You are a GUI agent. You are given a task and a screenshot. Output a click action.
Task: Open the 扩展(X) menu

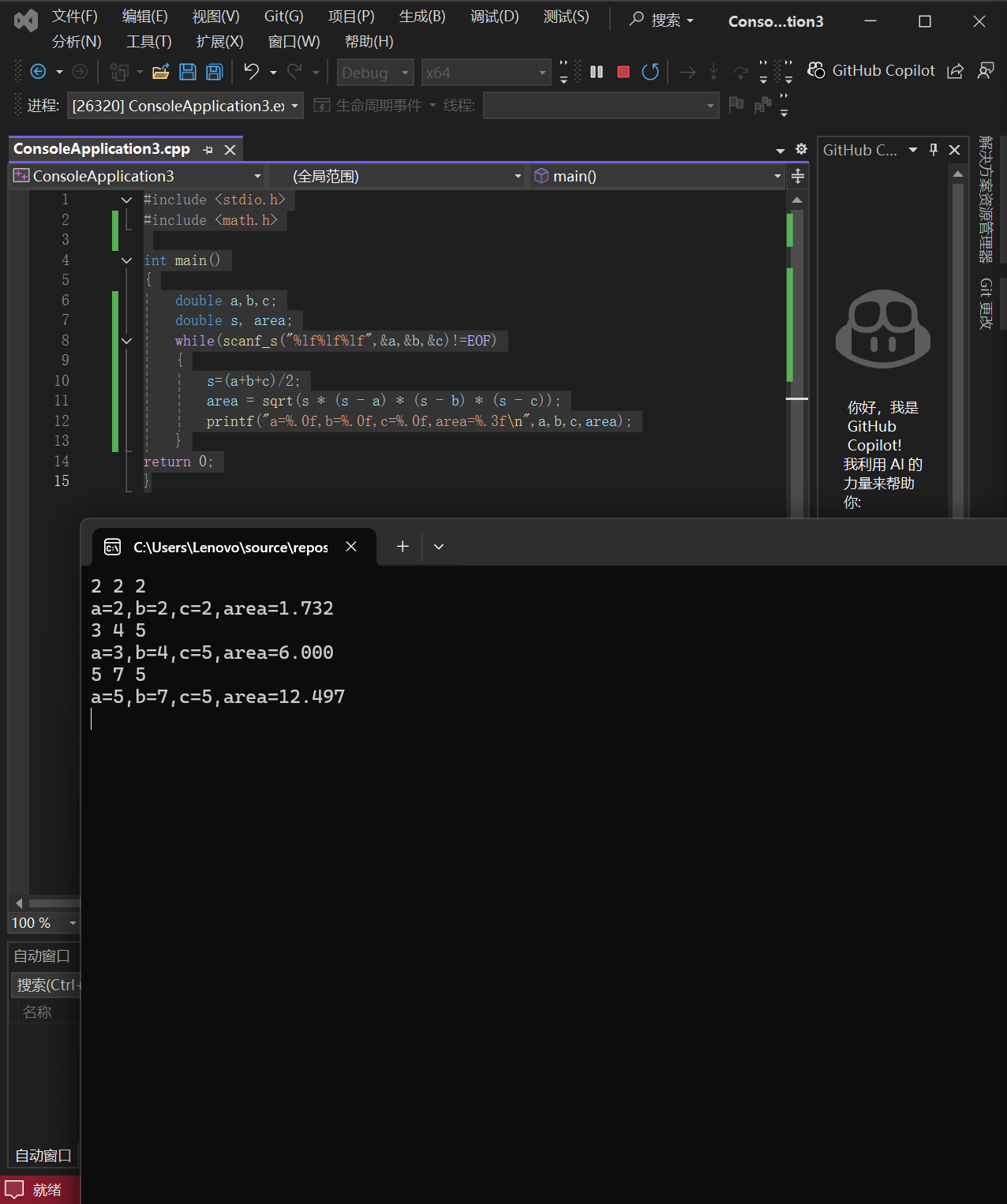pyautogui.click(x=220, y=42)
